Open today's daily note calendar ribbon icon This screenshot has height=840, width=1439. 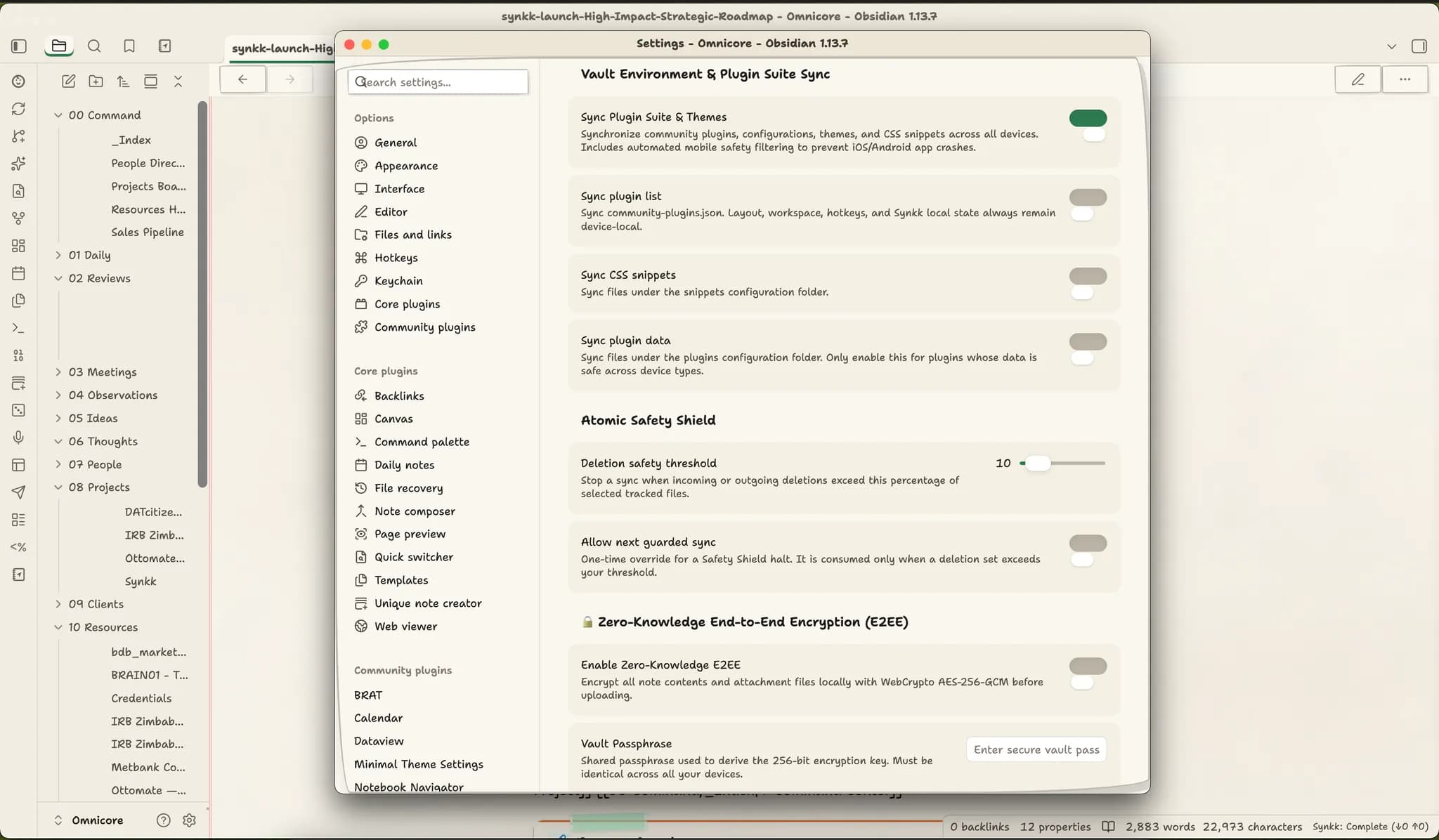[19, 273]
